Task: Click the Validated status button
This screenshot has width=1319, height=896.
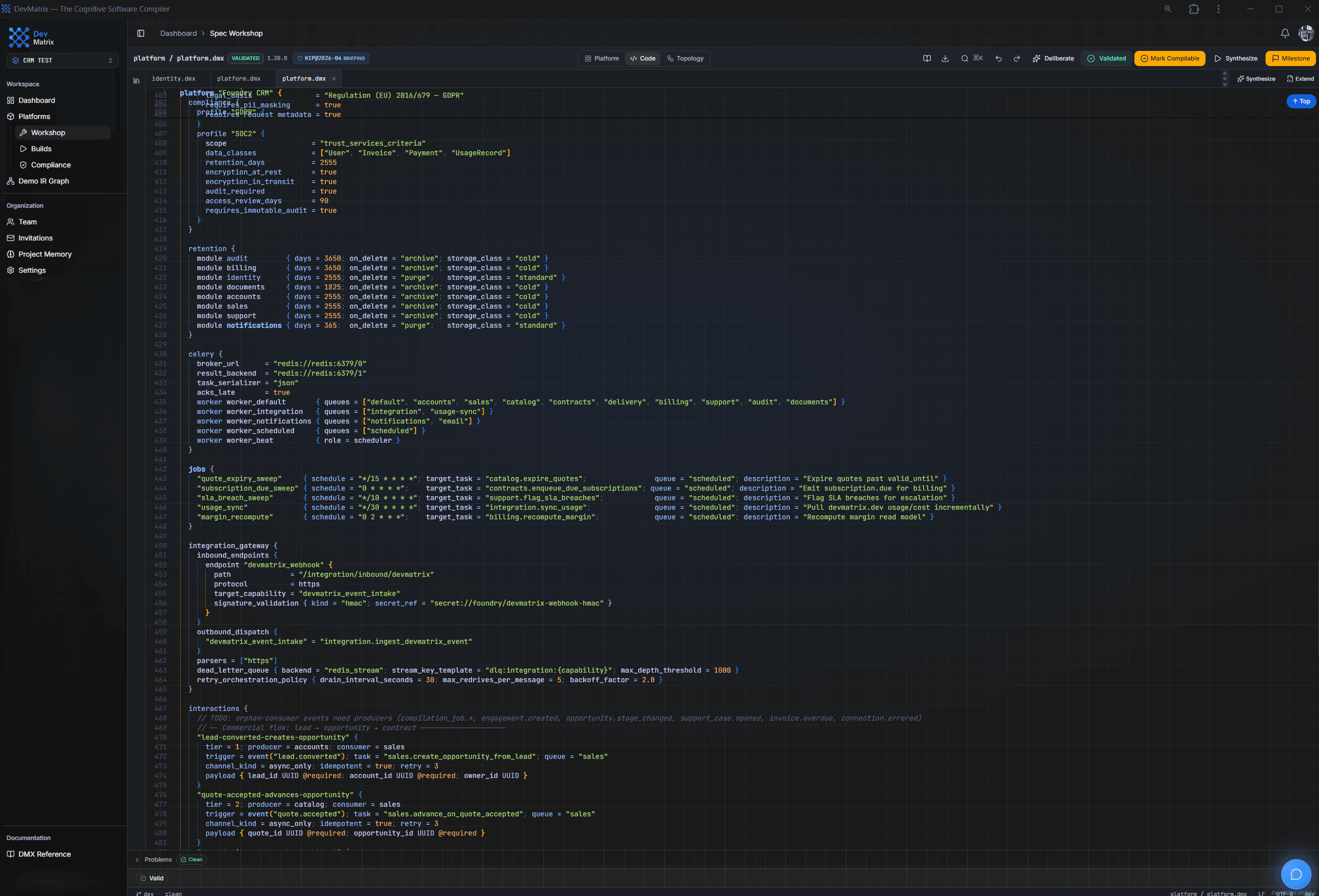Action: coord(1106,58)
